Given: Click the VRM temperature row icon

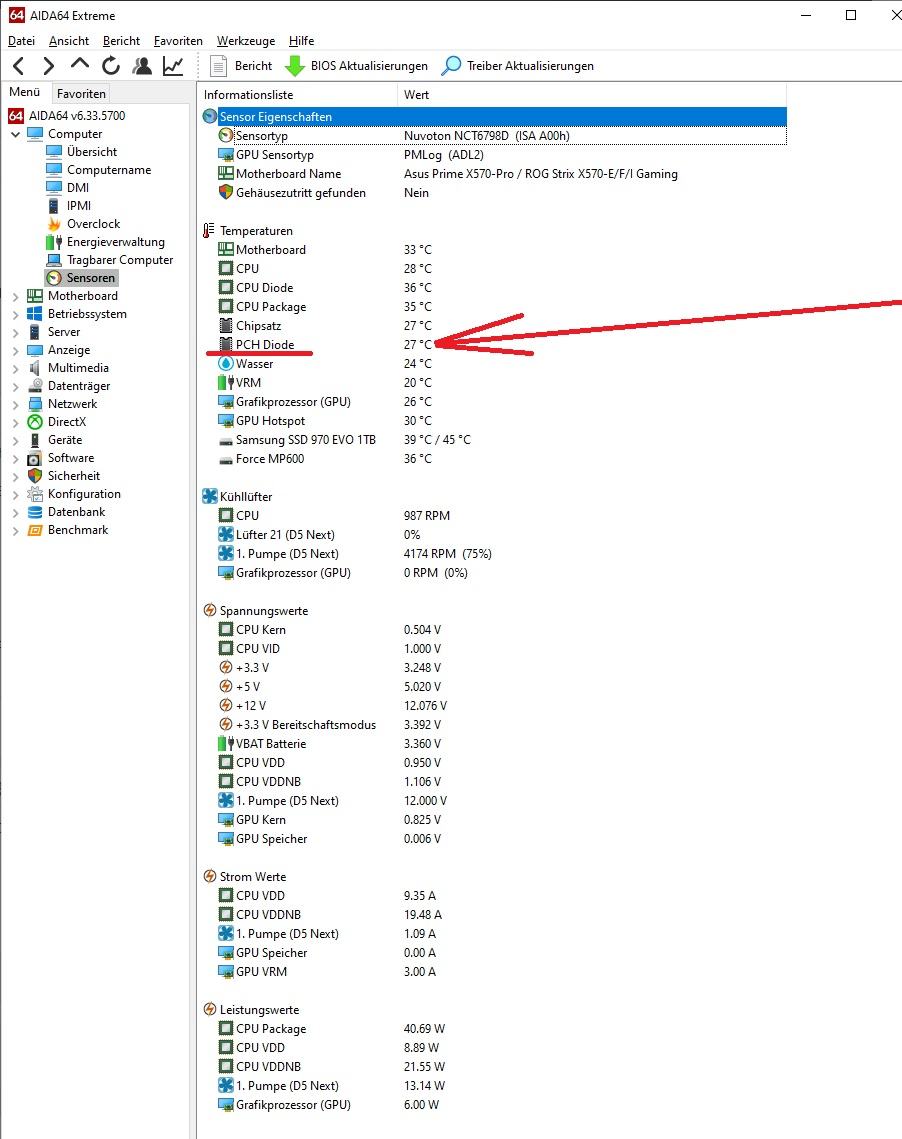Looking at the screenshot, I should tap(226, 382).
